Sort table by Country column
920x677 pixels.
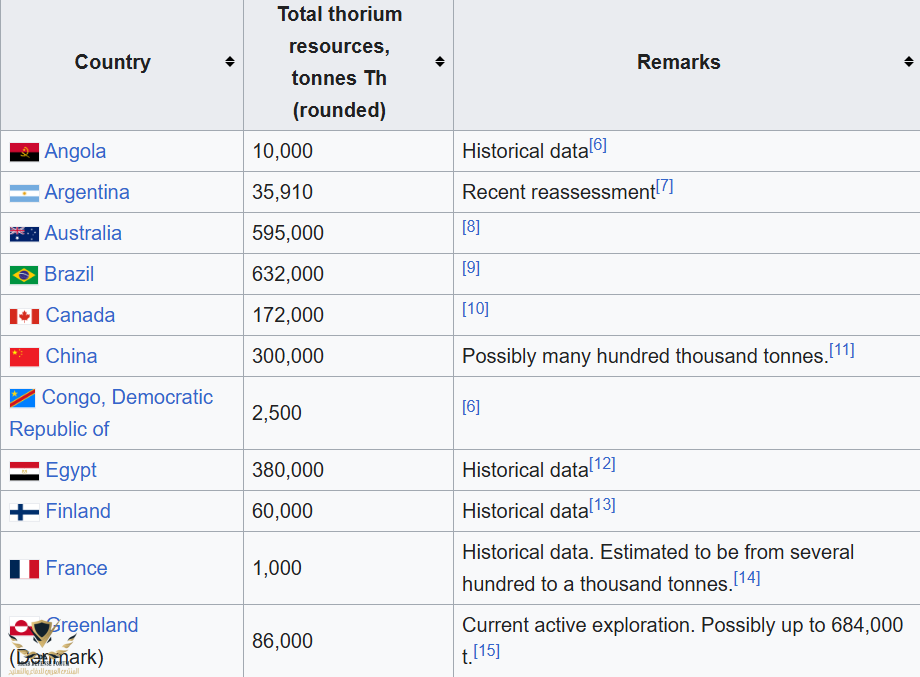click(229, 62)
